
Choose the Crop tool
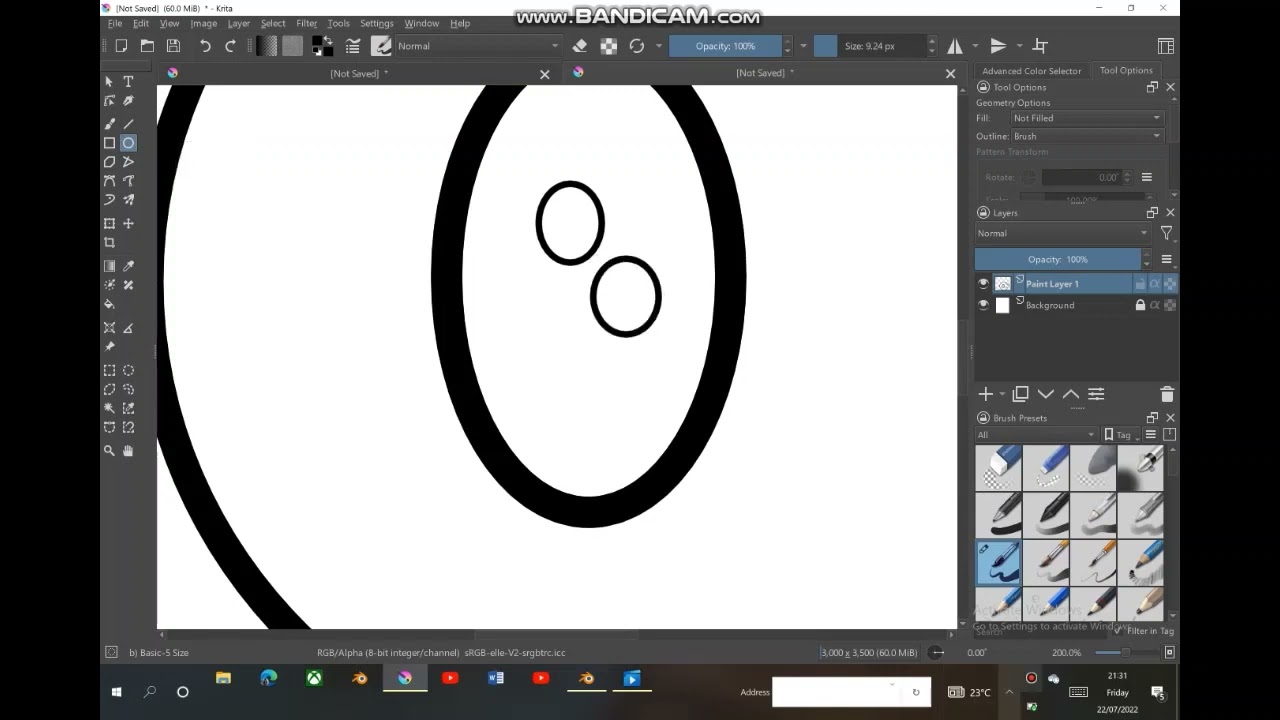pyautogui.click(x=109, y=243)
